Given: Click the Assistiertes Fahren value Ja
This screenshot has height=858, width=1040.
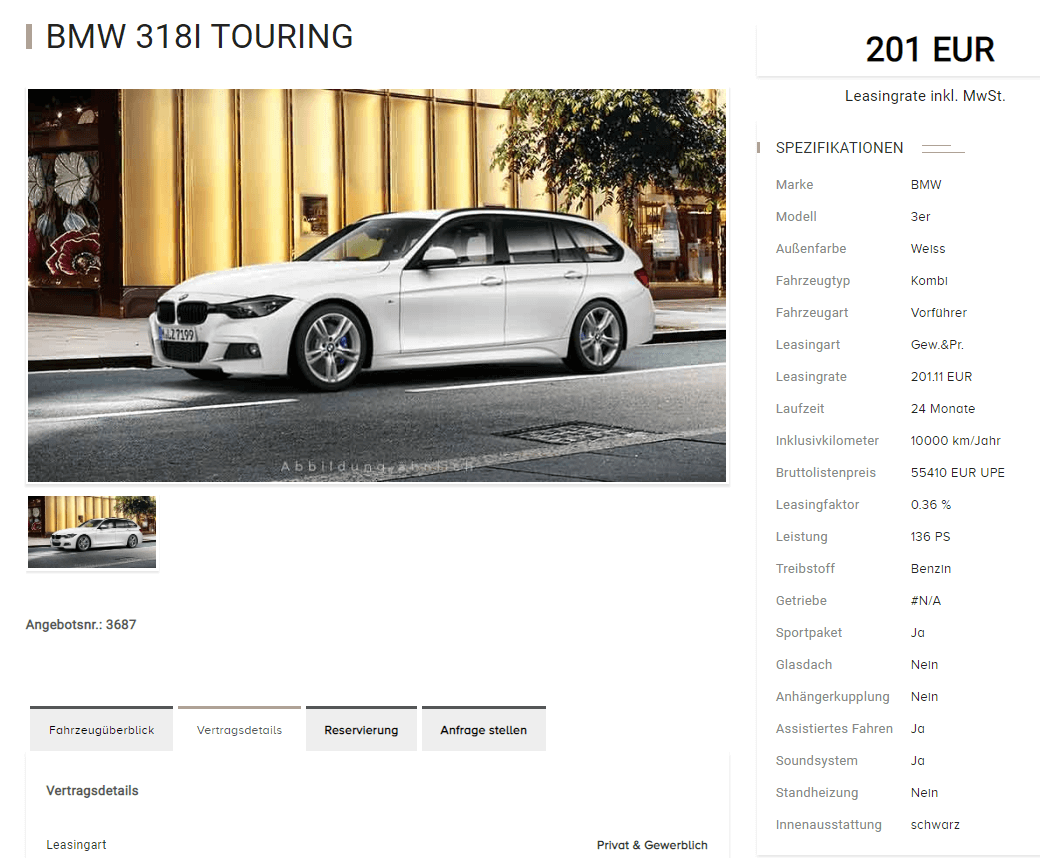Looking at the screenshot, I should (x=917, y=729).
